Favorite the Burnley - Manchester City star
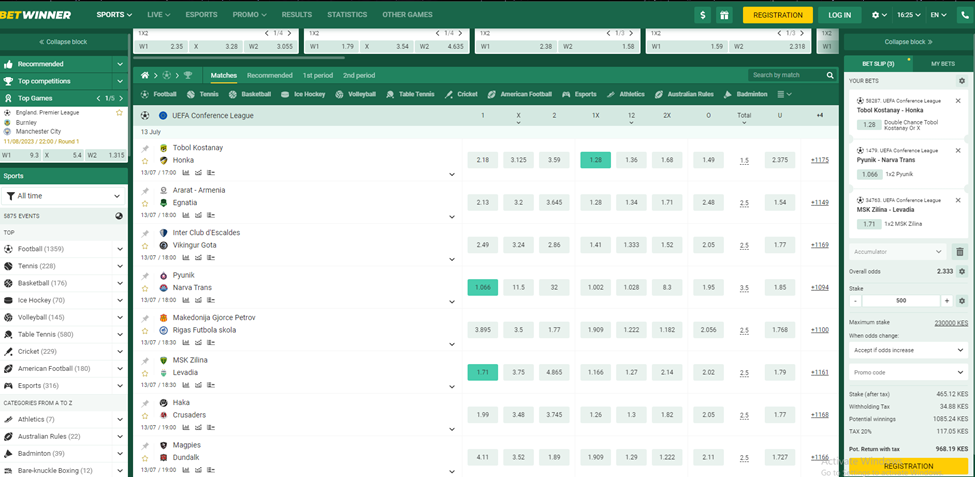 coord(119,113)
